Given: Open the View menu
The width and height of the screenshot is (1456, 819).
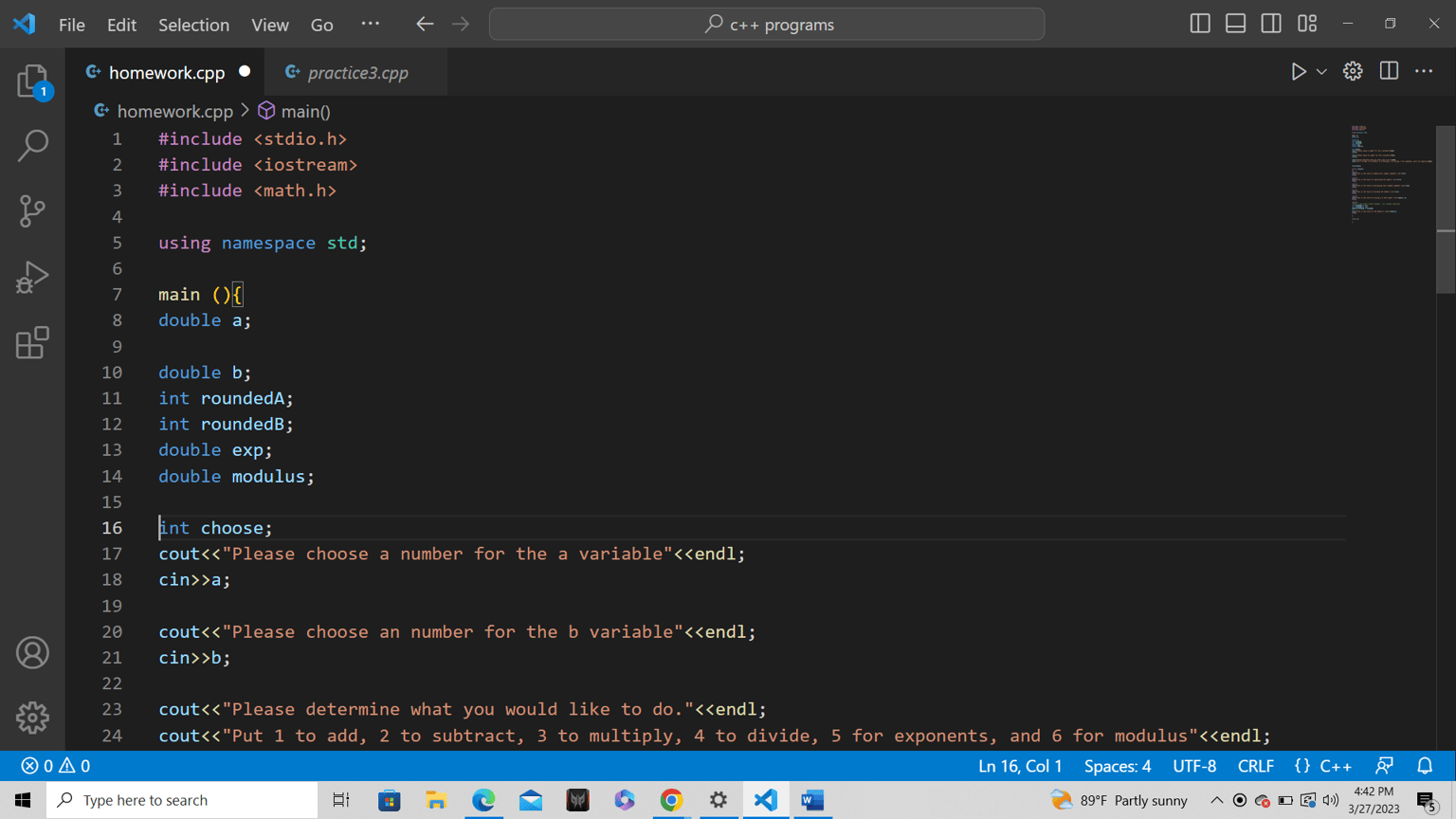Looking at the screenshot, I should (270, 25).
